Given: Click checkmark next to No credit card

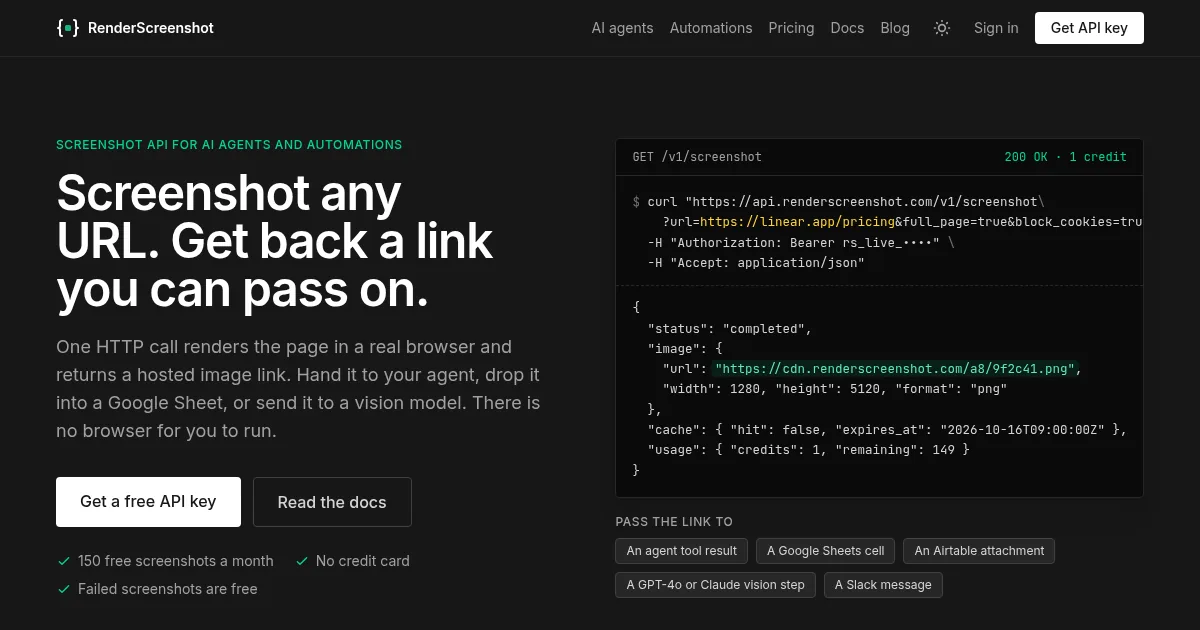Looking at the screenshot, I should [x=301, y=561].
